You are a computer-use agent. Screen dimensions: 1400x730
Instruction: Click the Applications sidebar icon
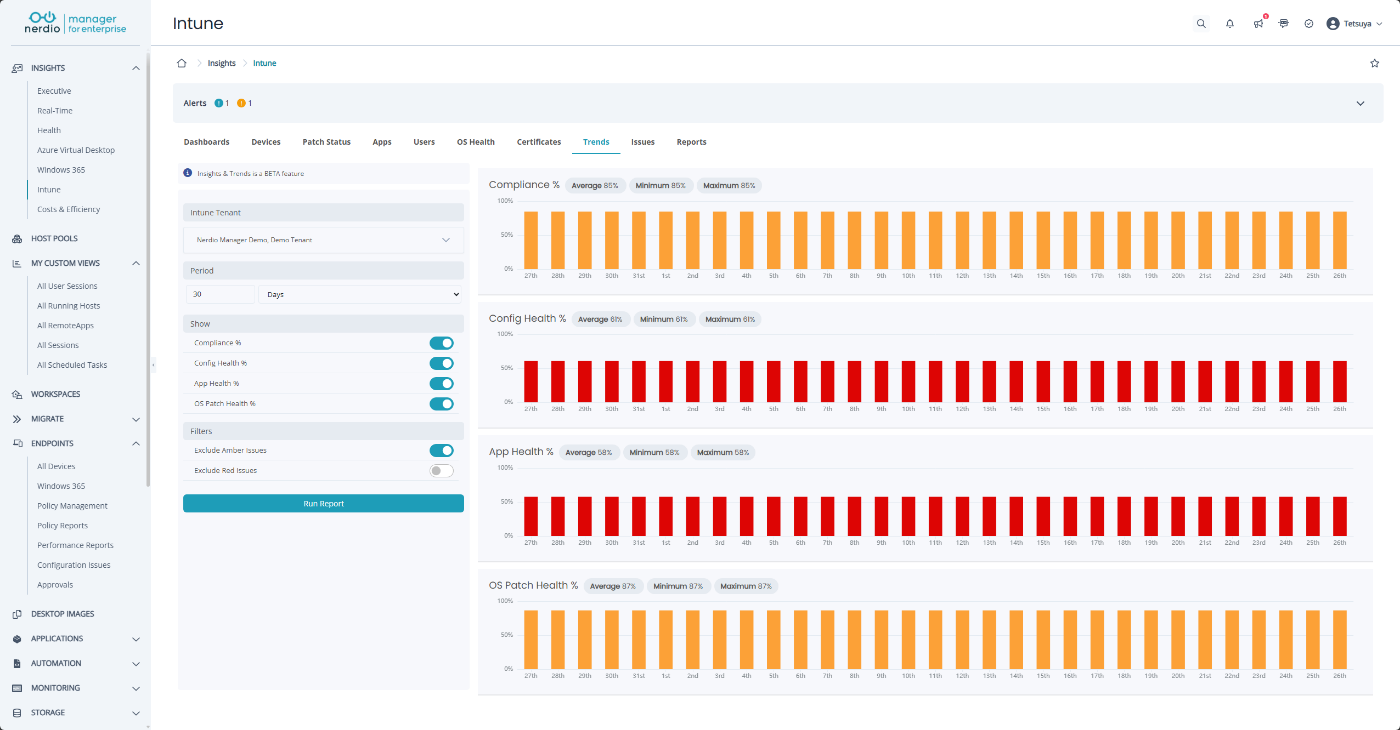click(17, 639)
